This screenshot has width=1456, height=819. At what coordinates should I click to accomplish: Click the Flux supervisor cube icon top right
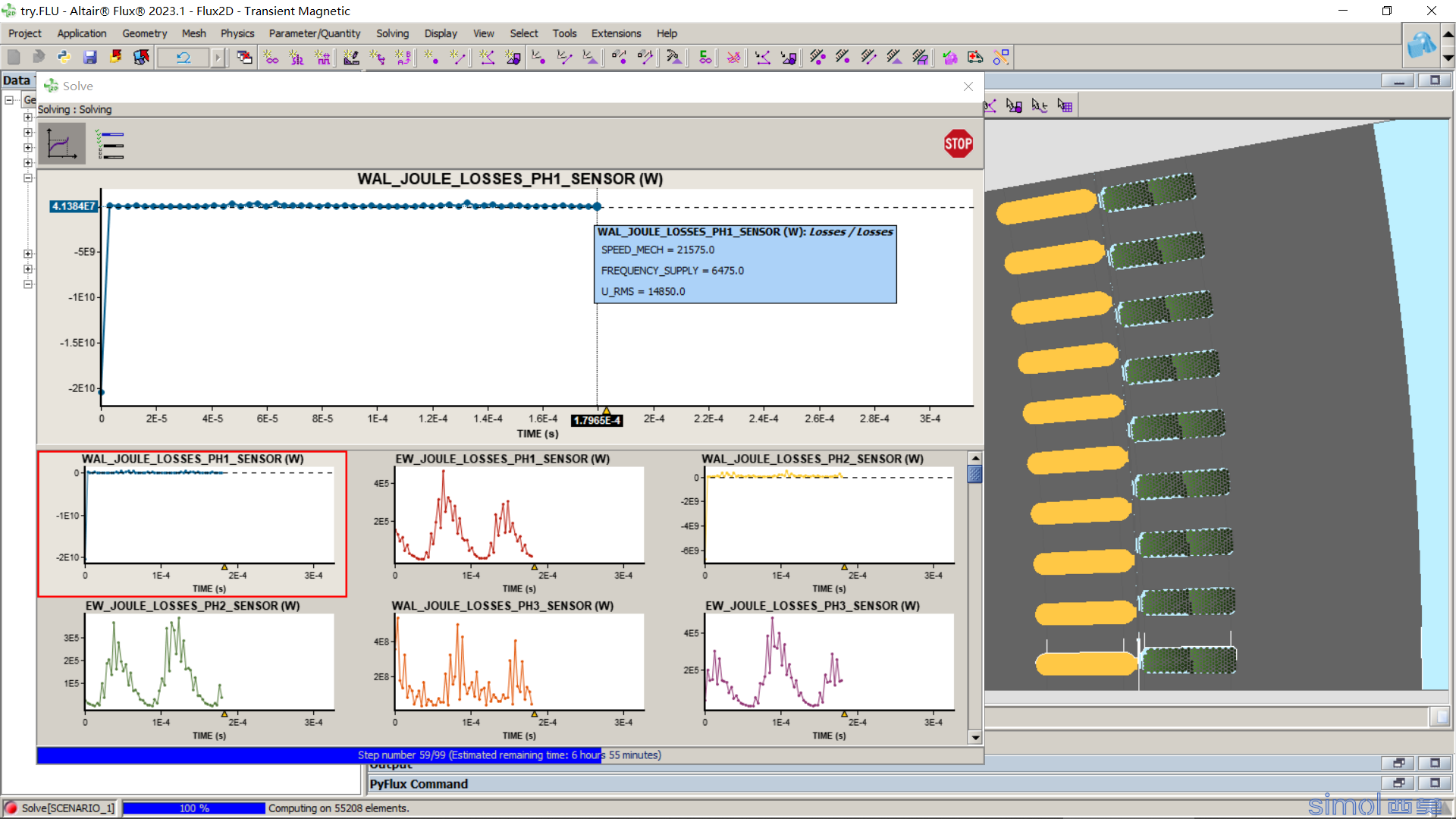pos(1421,45)
